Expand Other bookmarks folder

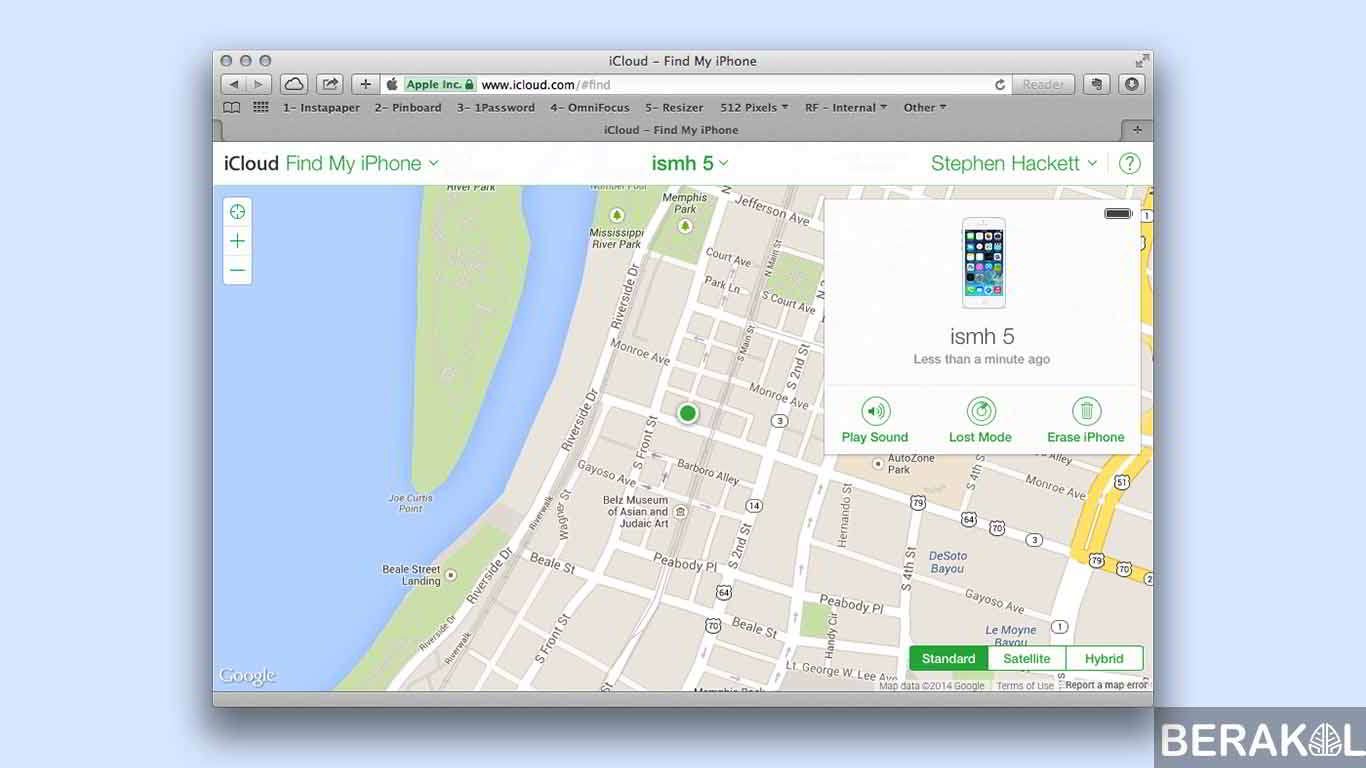pos(925,108)
